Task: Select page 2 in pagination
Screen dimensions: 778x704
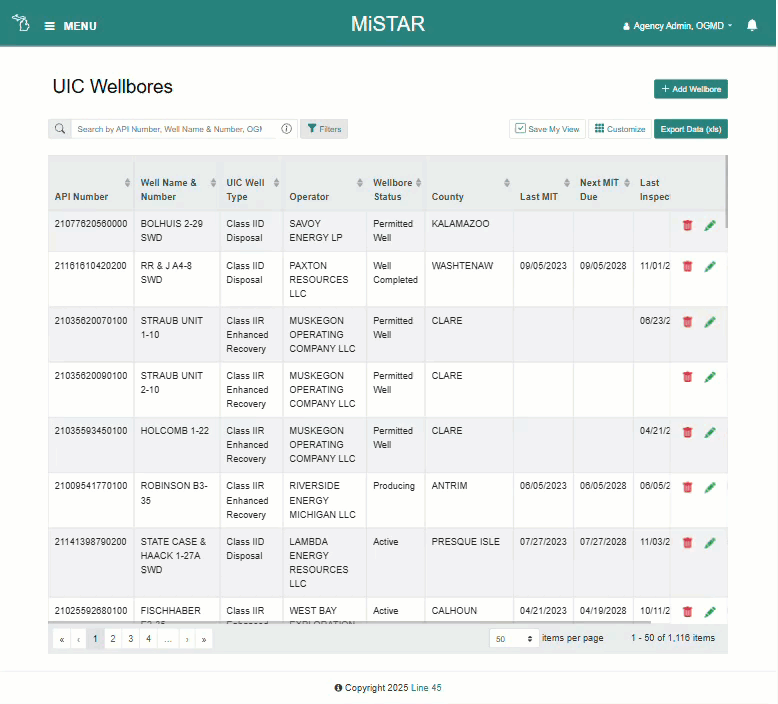Action: [113, 639]
